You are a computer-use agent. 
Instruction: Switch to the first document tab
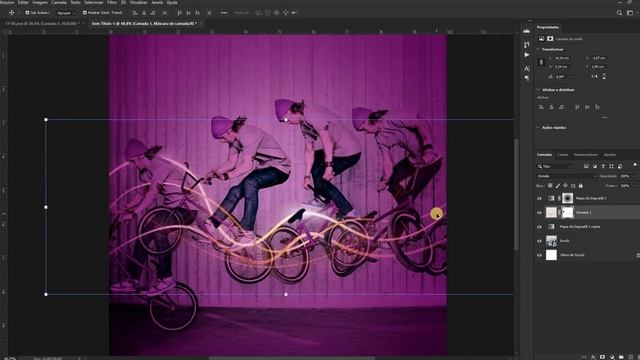point(43,24)
